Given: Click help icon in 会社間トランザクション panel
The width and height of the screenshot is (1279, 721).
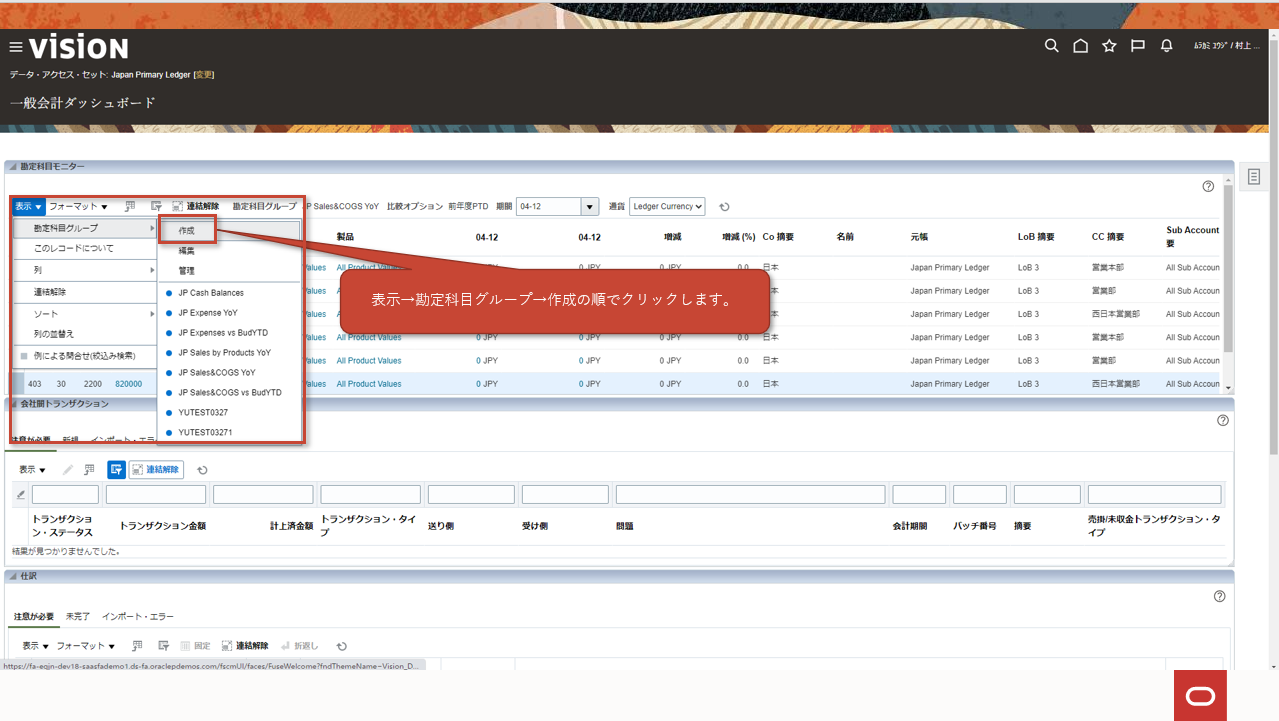Looking at the screenshot, I should coord(1222,420).
